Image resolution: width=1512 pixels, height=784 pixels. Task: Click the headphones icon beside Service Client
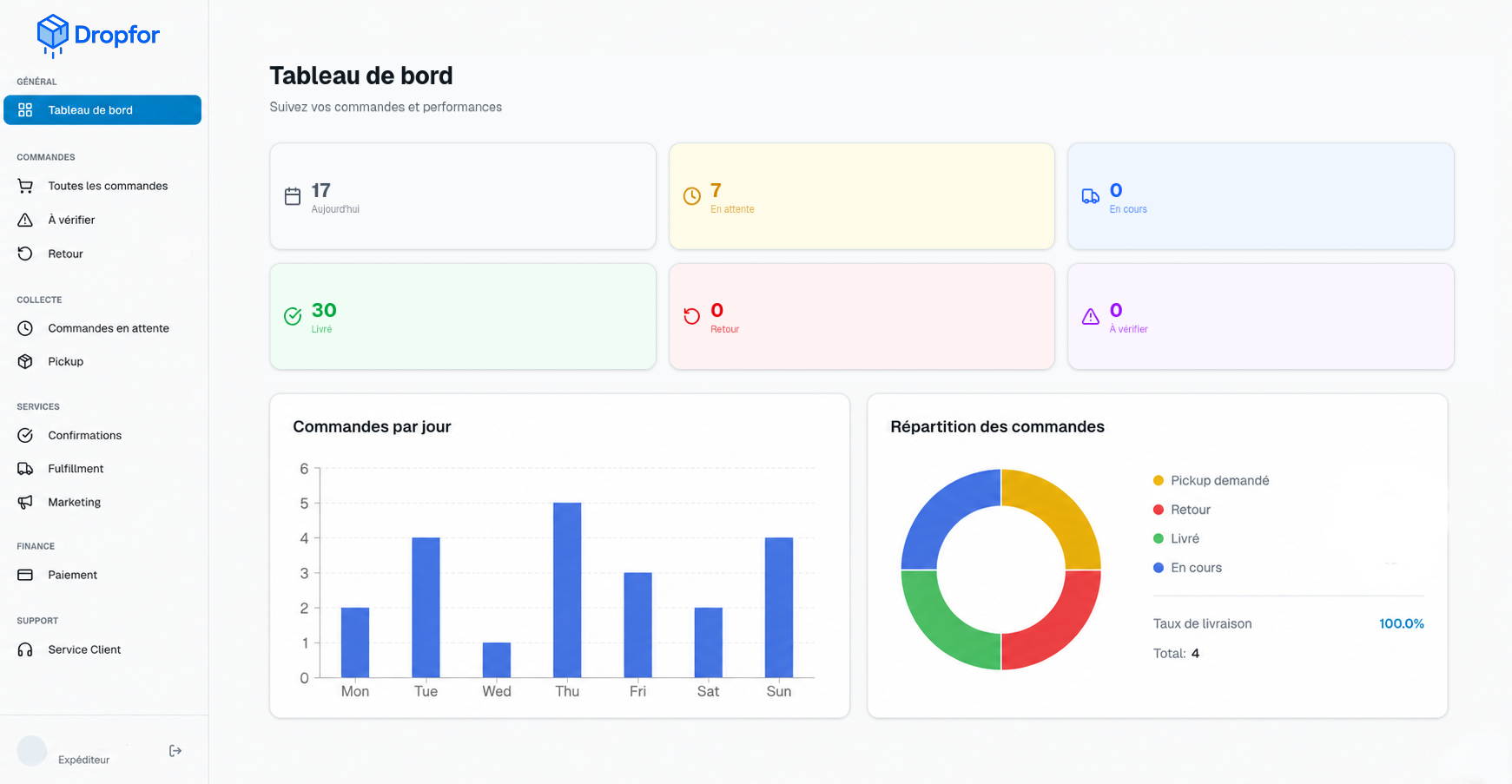coord(25,649)
